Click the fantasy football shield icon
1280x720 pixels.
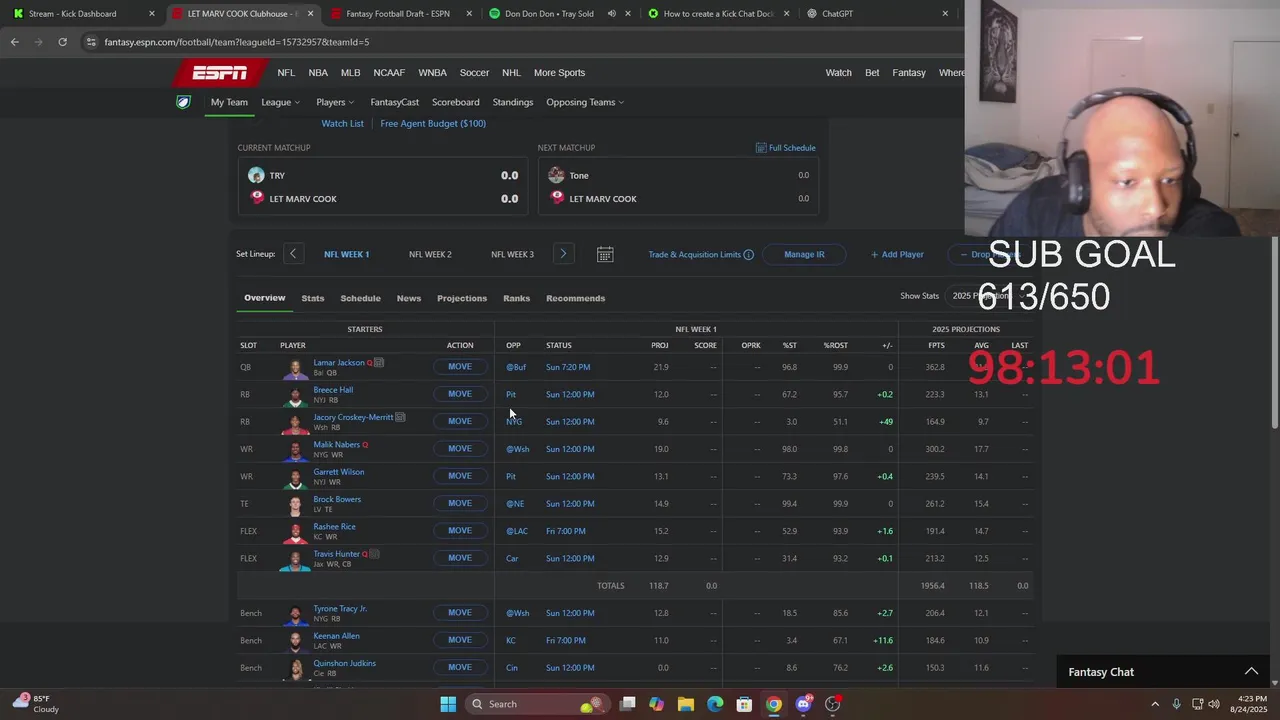(183, 102)
